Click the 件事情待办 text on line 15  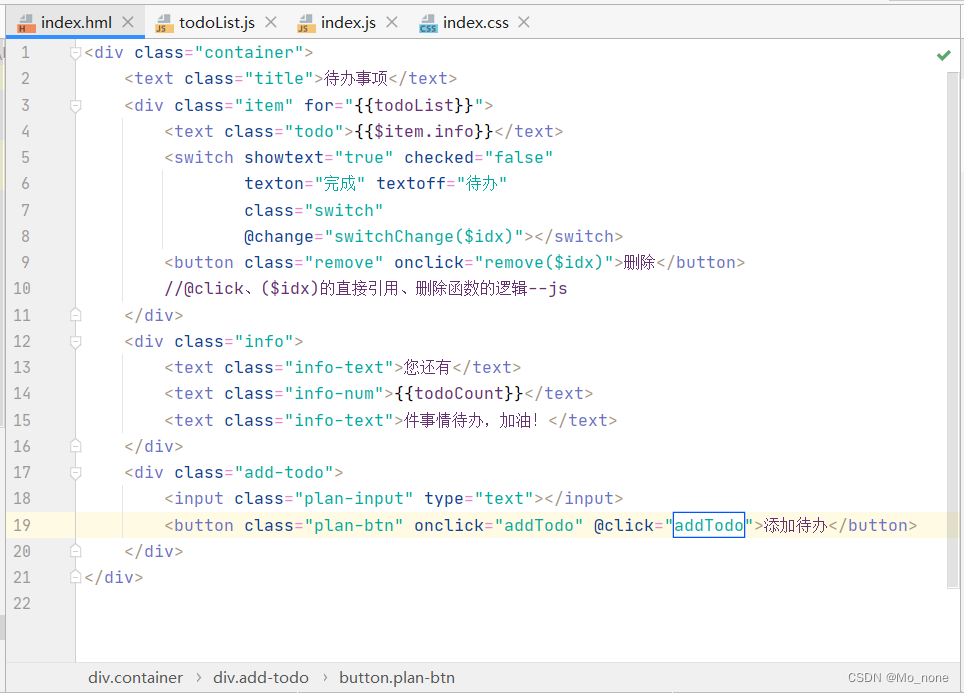pos(444,420)
